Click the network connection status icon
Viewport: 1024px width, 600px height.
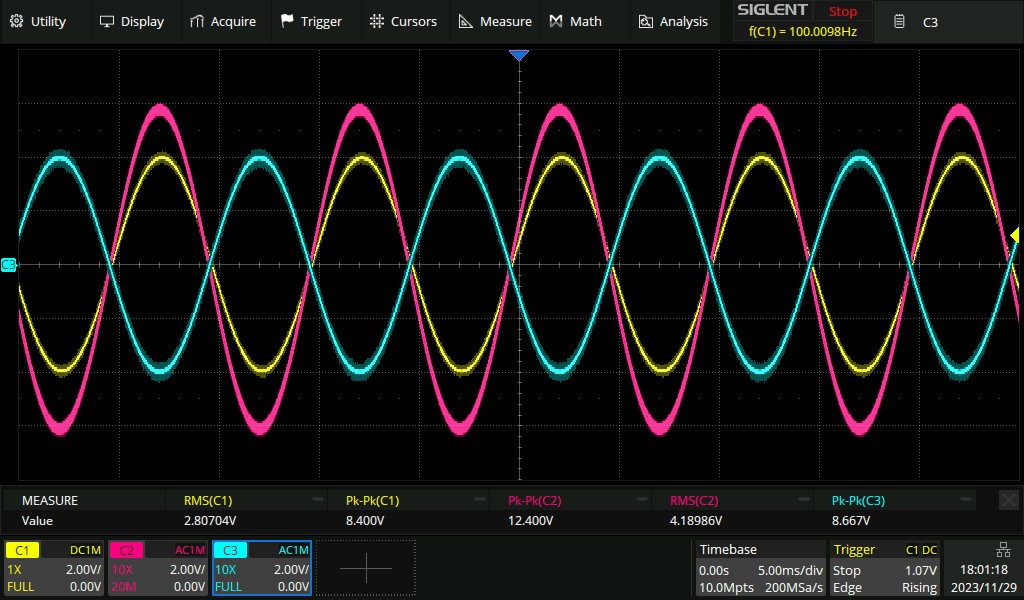pos(1003,550)
